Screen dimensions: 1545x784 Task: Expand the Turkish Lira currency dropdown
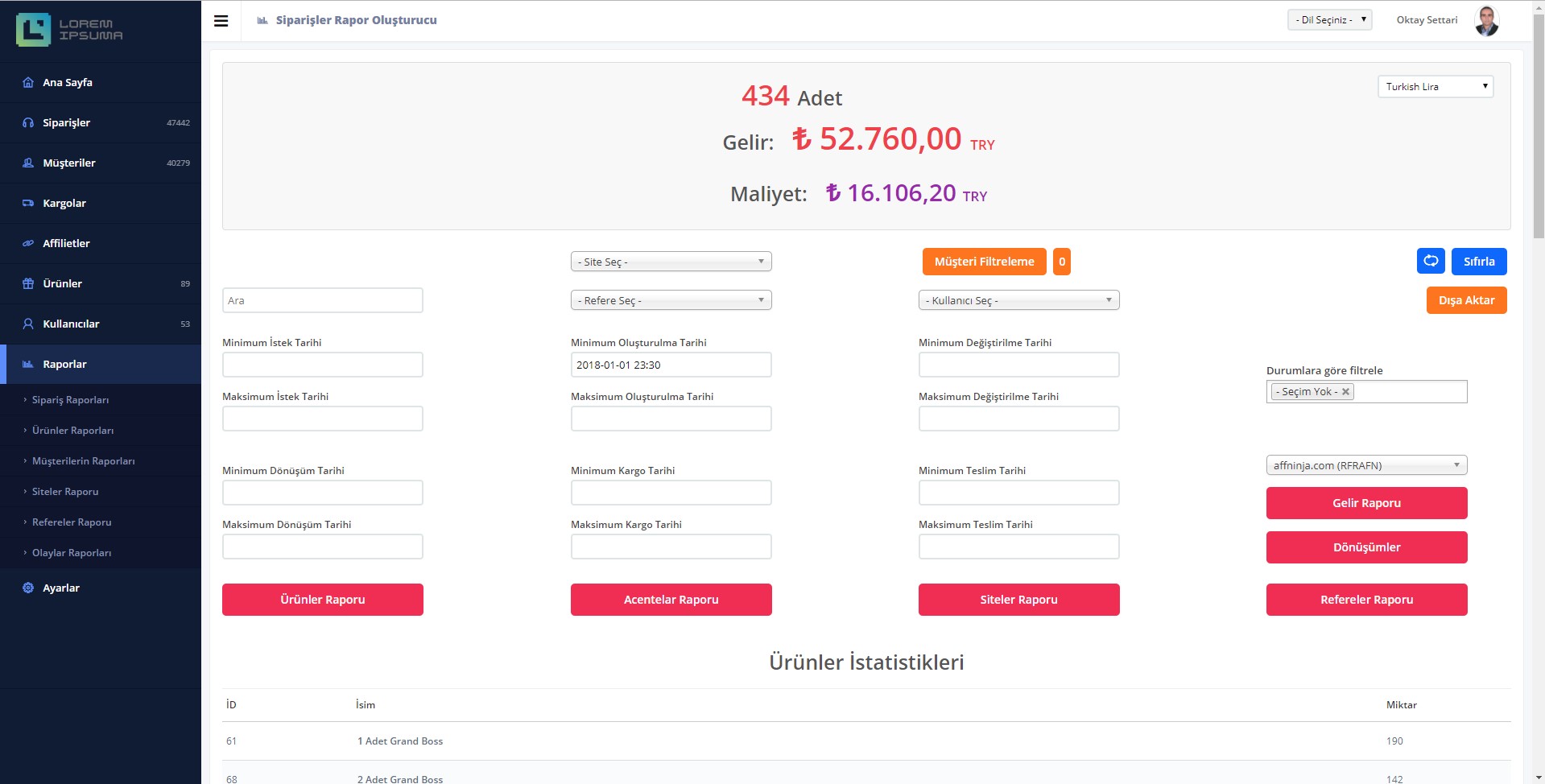coord(1436,87)
